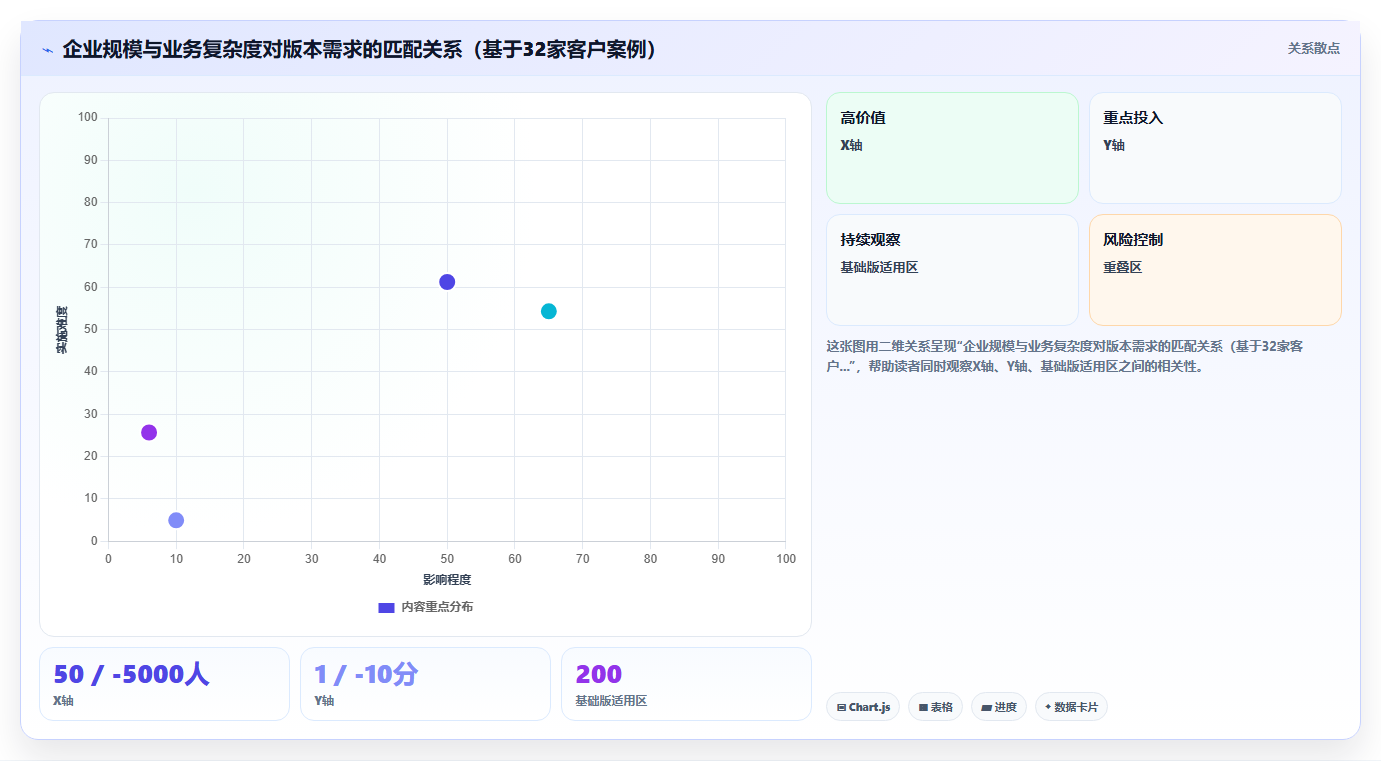Open the 高价值 quadrant card
The image size is (1381, 761).
click(x=952, y=148)
